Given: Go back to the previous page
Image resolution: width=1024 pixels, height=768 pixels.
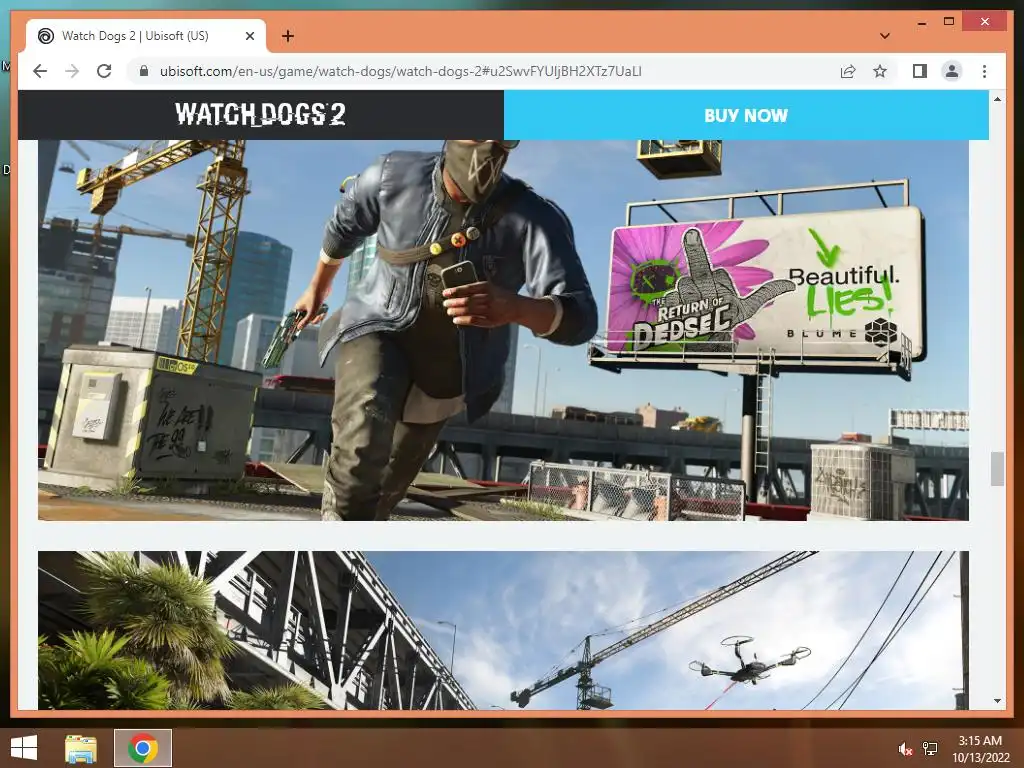Looking at the screenshot, I should [x=40, y=71].
